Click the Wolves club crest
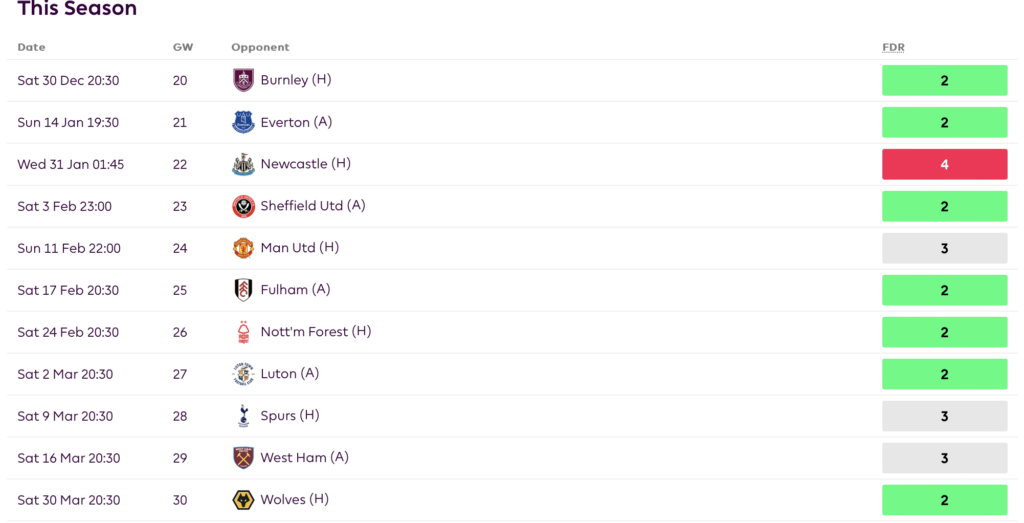Image resolution: width=1024 pixels, height=523 pixels. pos(244,500)
